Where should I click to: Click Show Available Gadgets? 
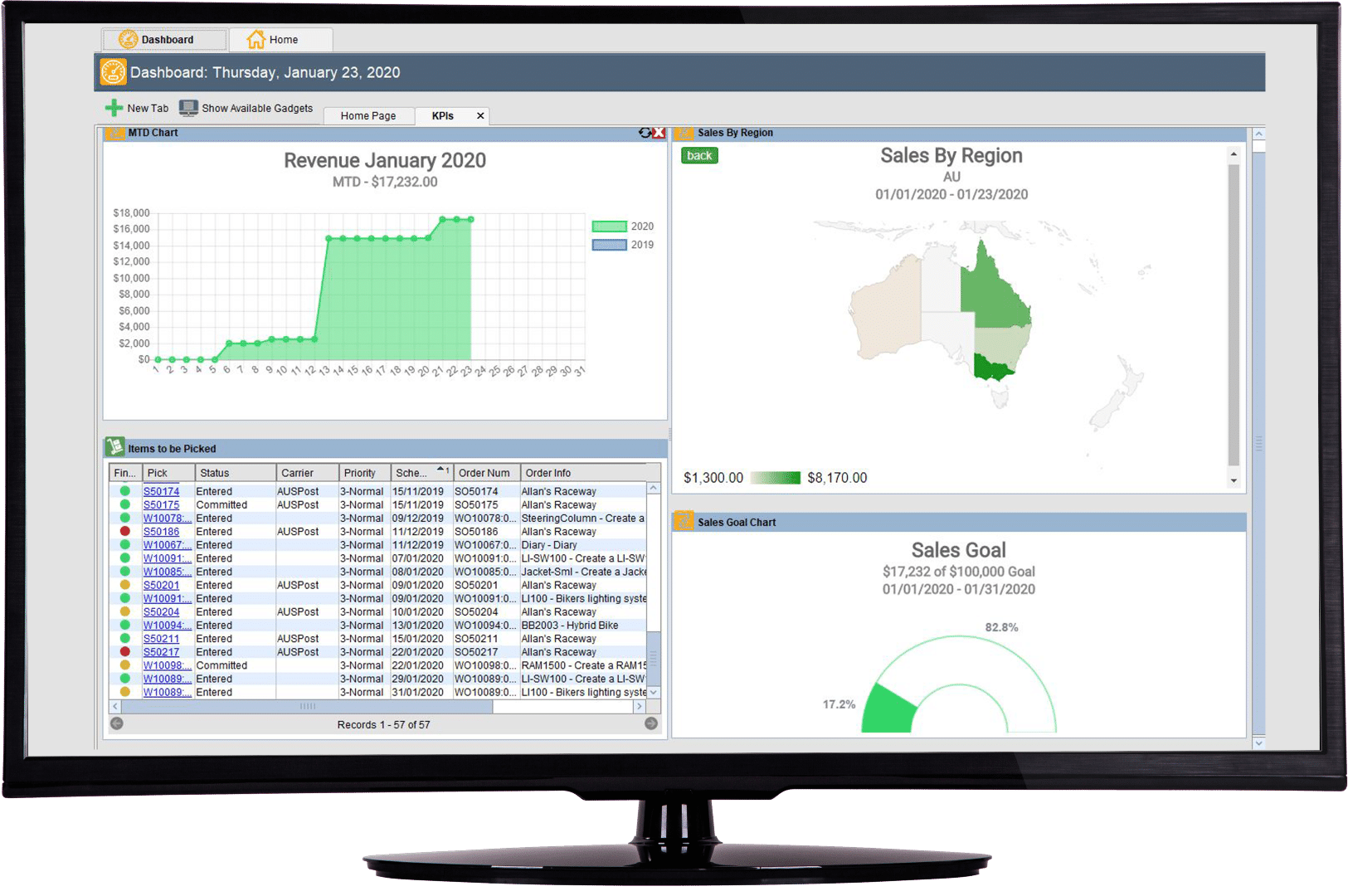246,108
